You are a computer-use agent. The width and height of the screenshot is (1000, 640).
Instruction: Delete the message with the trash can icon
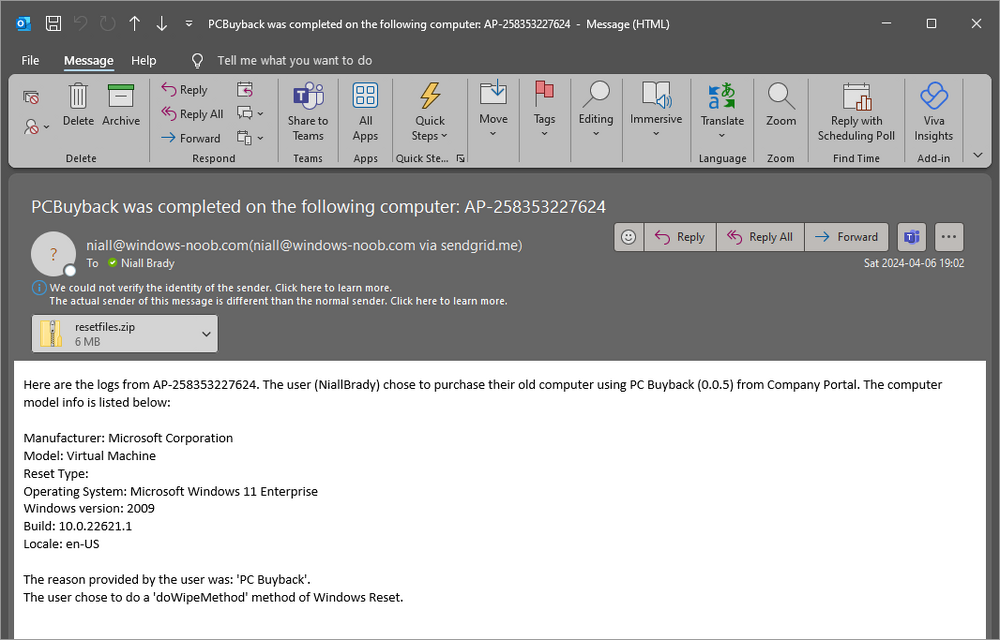click(x=78, y=105)
